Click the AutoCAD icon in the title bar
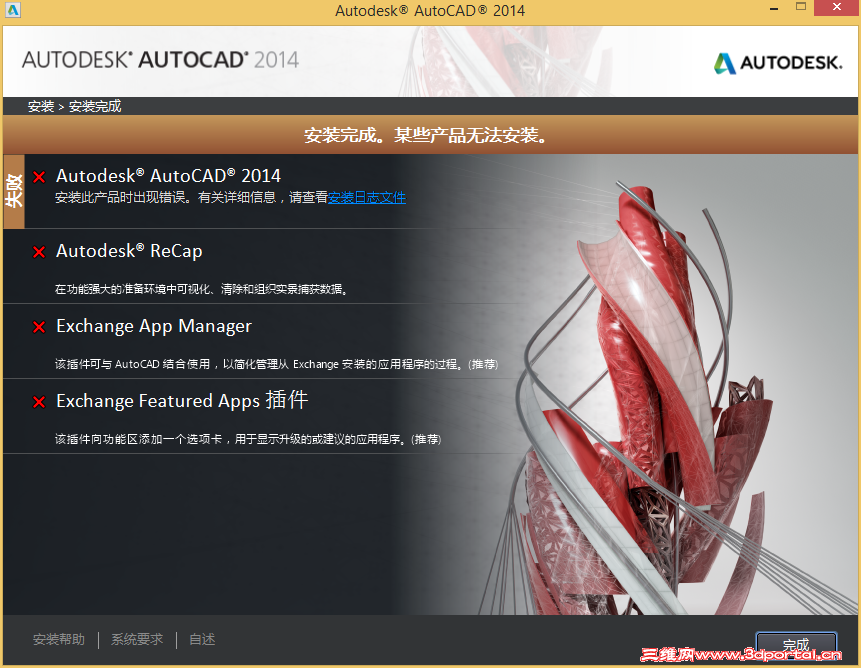861x668 pixels. point(13,8)
